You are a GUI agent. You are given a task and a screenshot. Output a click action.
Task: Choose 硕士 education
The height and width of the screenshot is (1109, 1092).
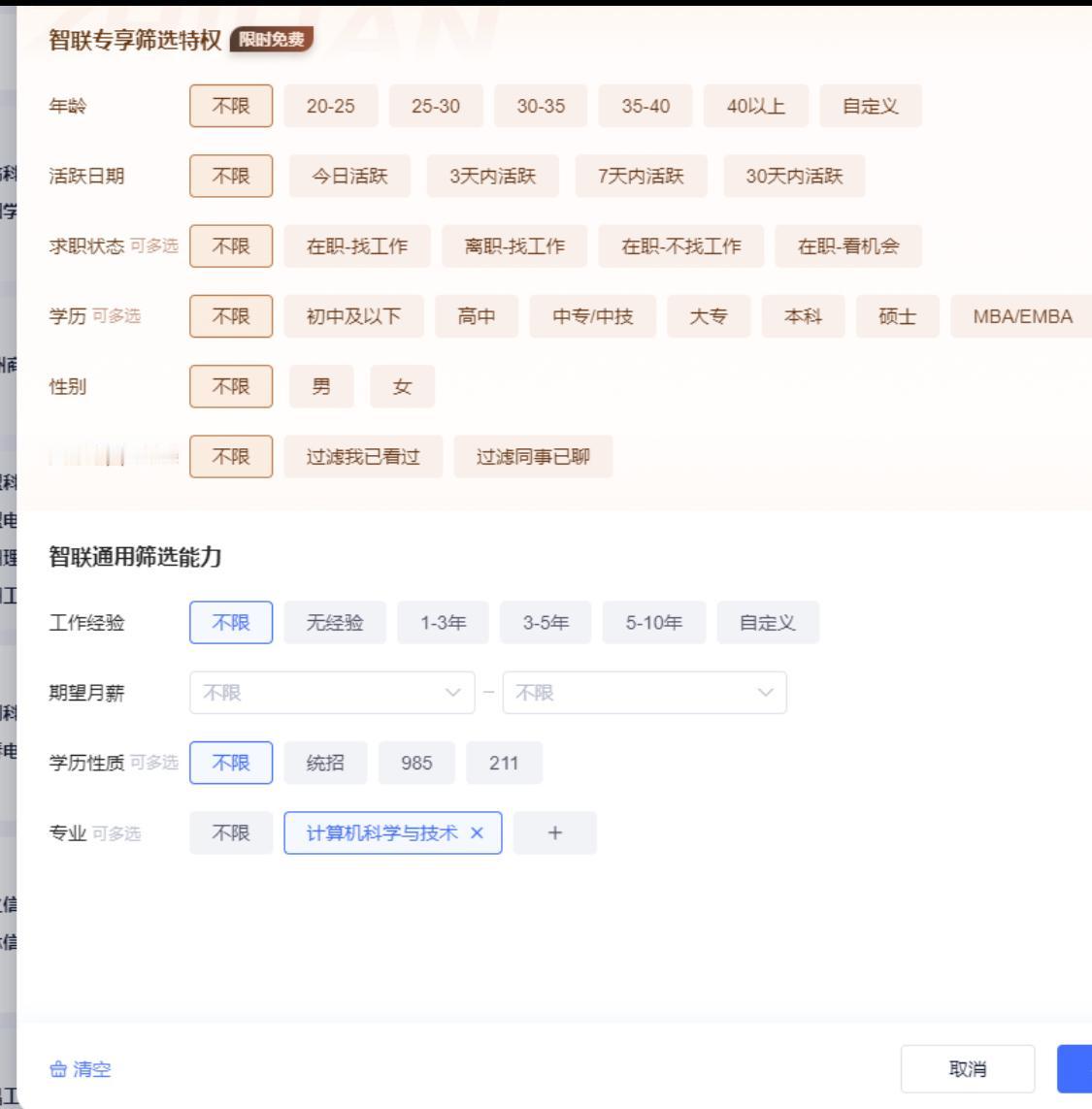(897, 316)
